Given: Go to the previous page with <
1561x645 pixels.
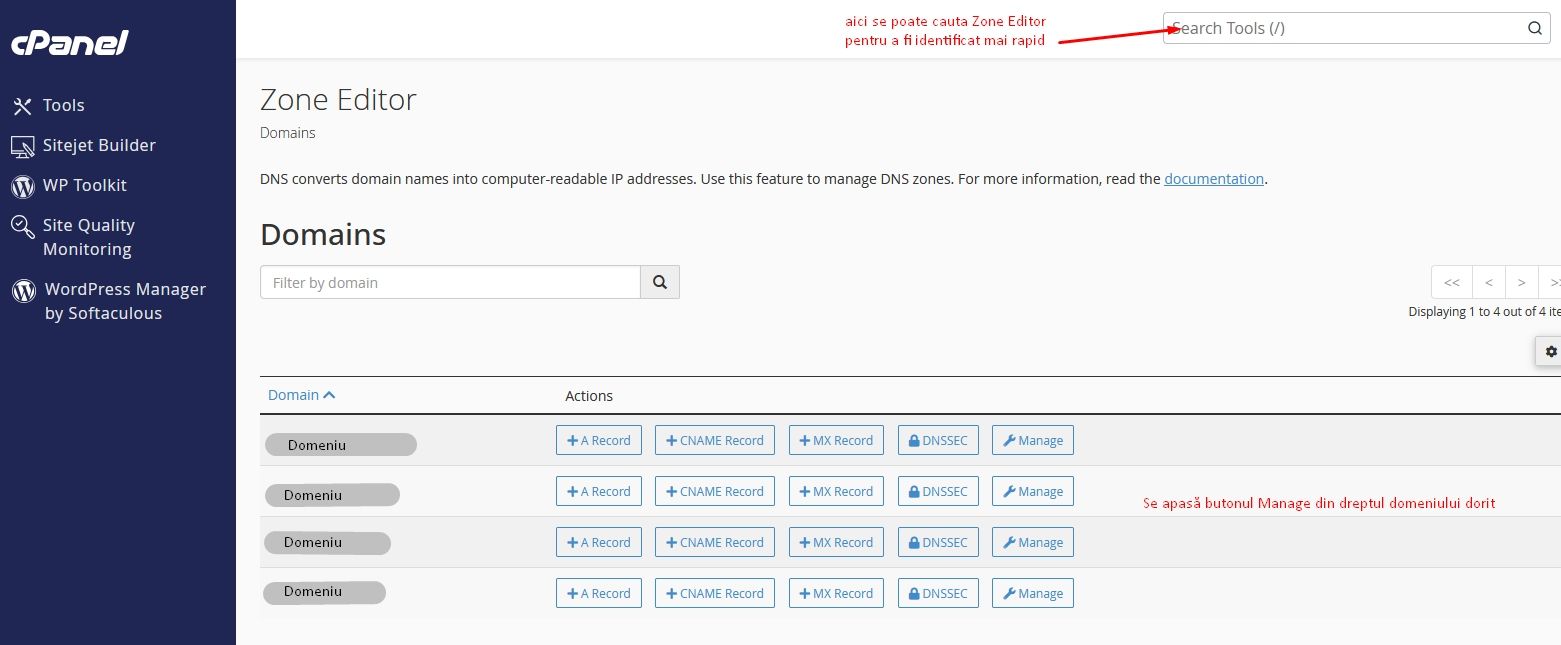Looking at the screenshot, I should (1489, 282).
